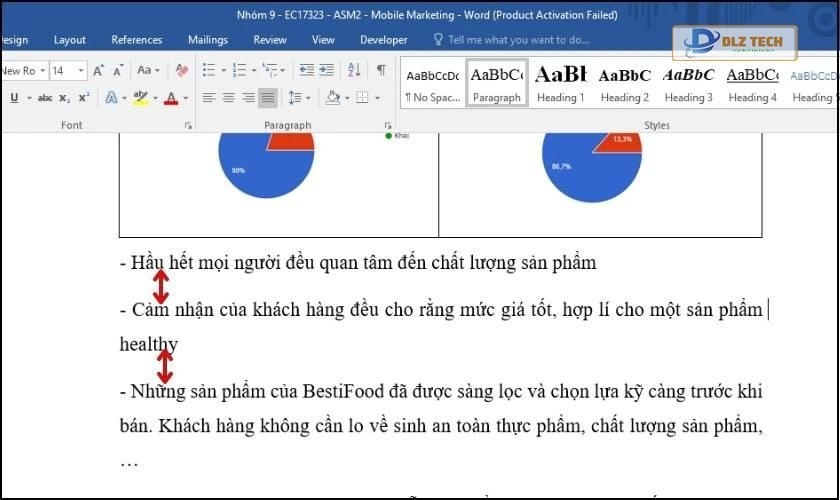Toggle strikethrough formatting

click(x=45, y=98)
